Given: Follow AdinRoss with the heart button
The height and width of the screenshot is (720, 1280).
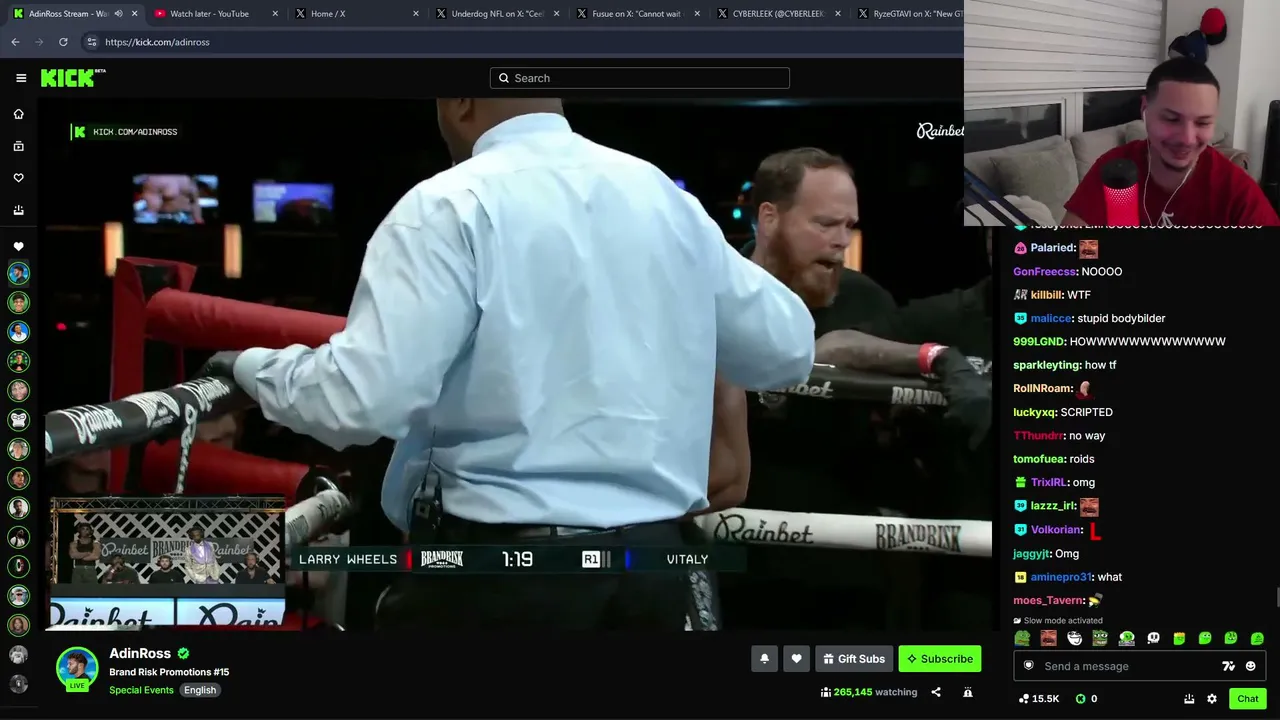Looking at the screenshot, I should pos(796,659).
